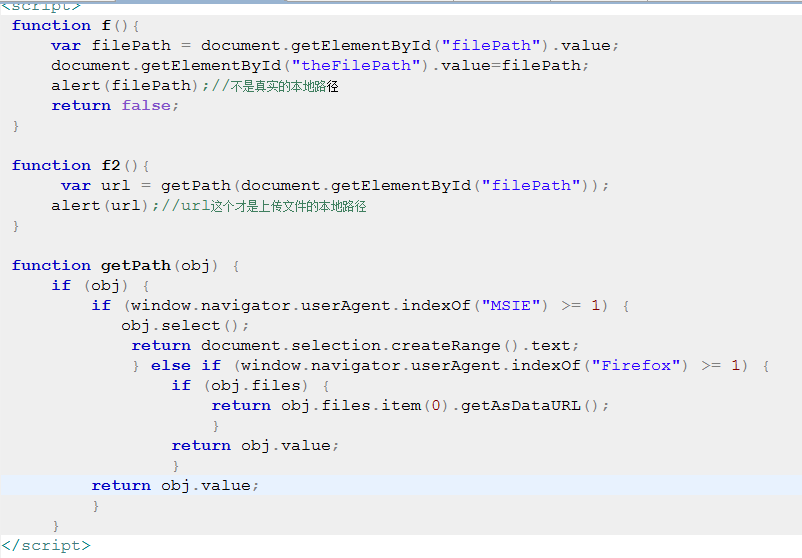Click the "MSIE" string literal

coord(511,306)
